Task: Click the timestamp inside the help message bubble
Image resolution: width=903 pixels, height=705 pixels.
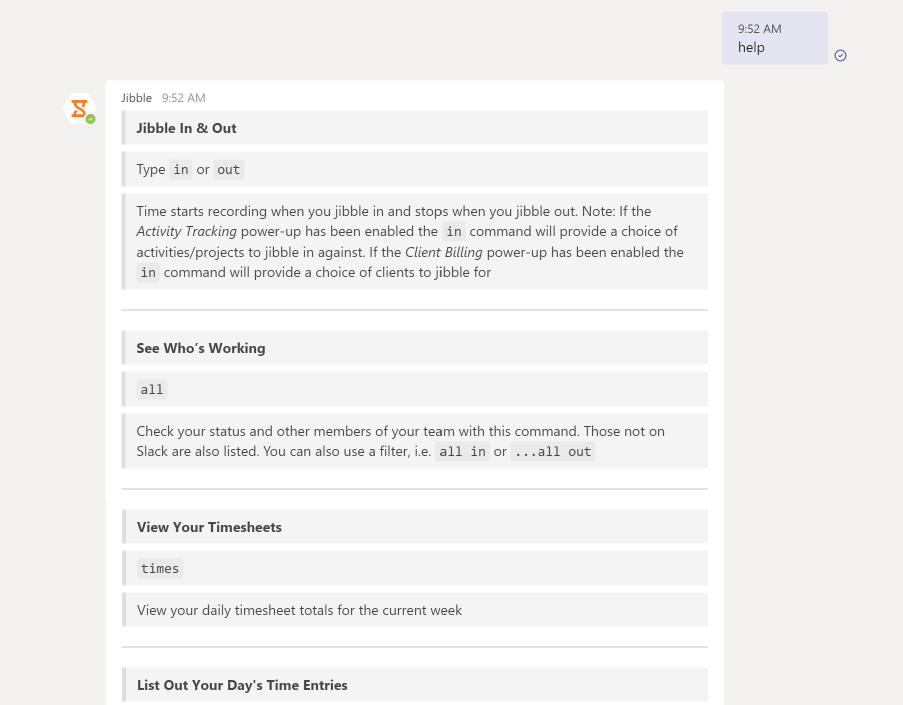Action: (759, 28)
